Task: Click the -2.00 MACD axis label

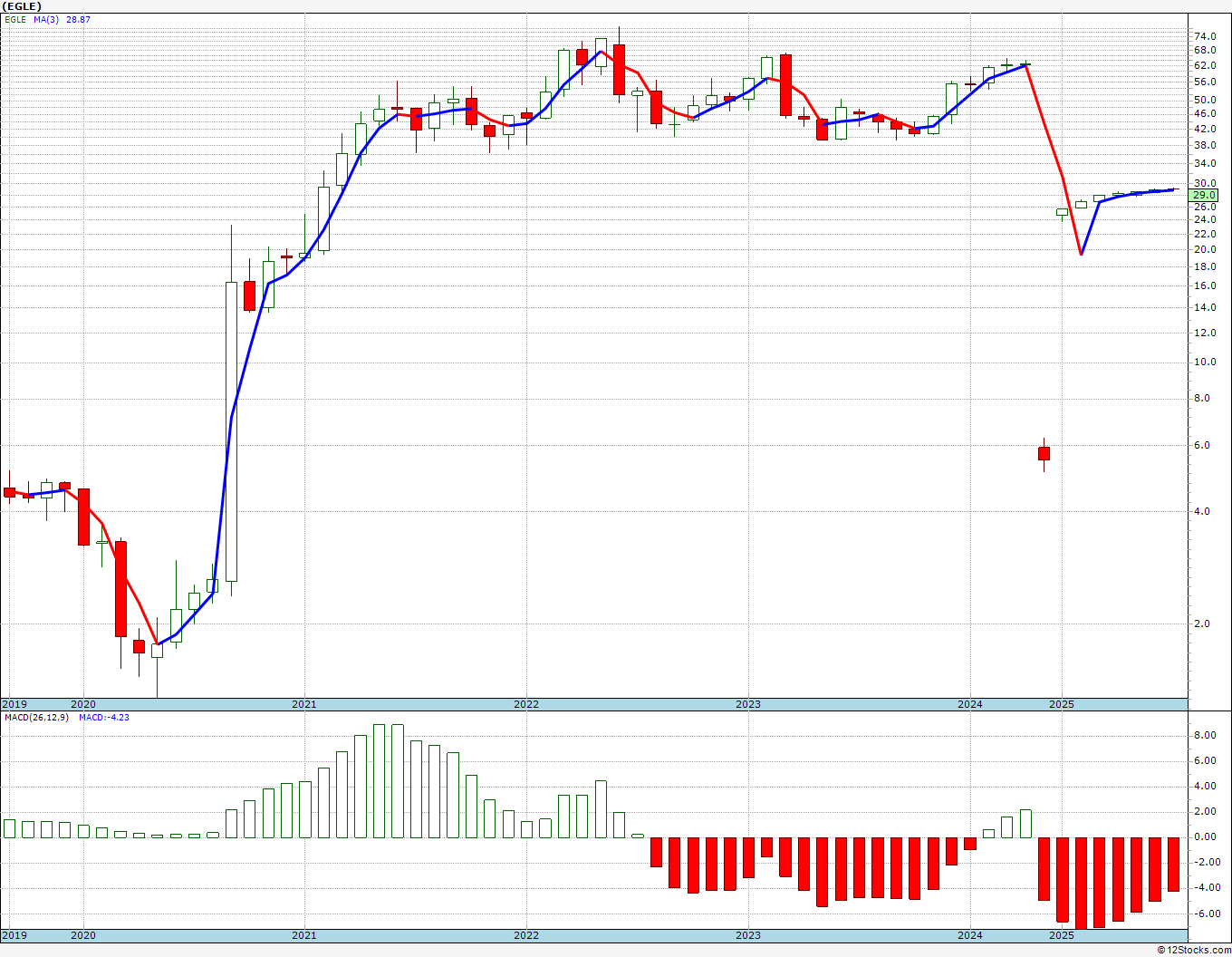Action: coord(1206,862)
